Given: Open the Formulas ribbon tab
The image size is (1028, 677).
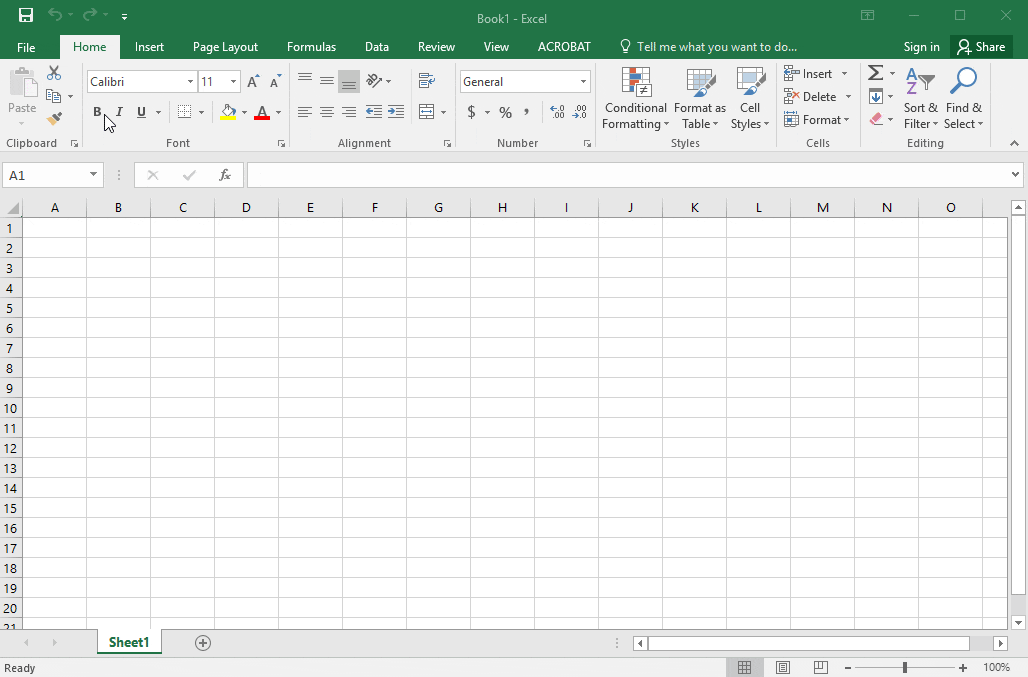Looking at the screenshot, I should (x=311, y=47).
